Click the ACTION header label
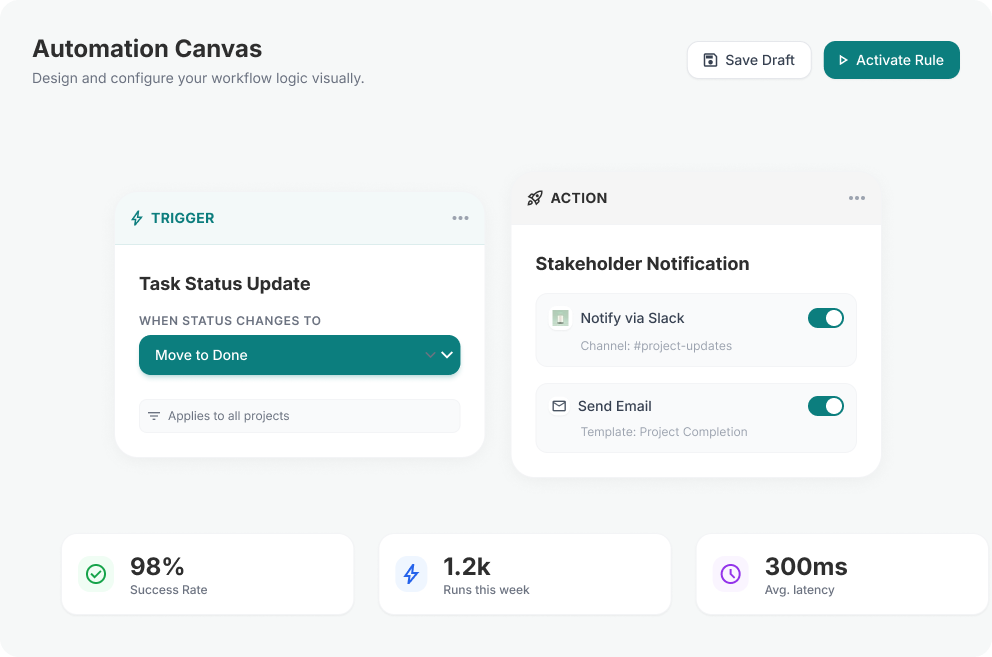Screen dimensions: 992x657 pos(579,198)
